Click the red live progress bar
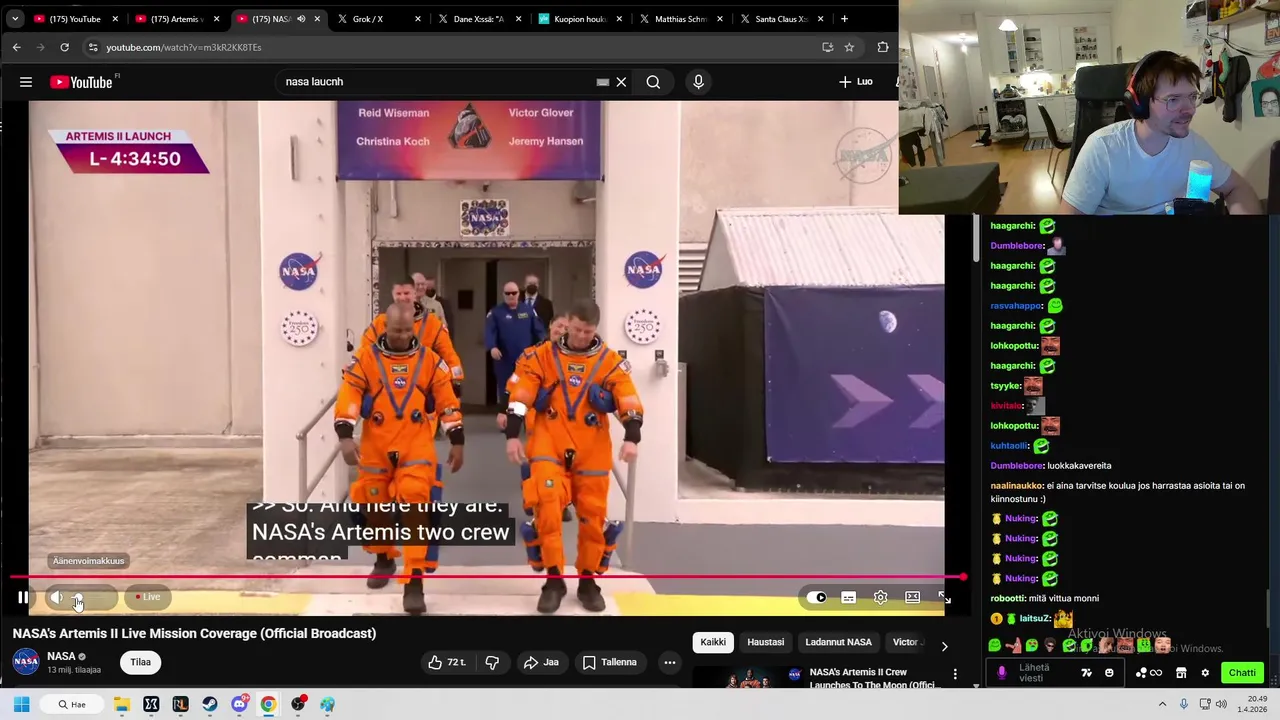 (488, 577)
